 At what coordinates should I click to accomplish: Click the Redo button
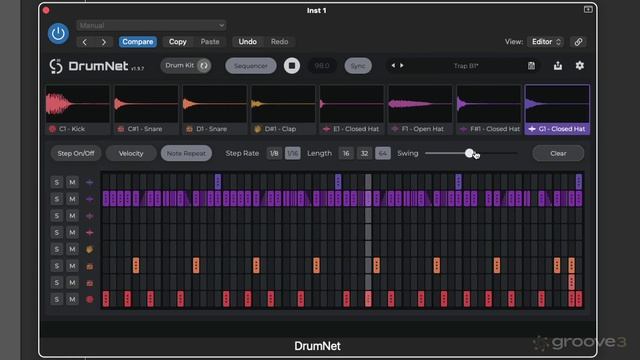coord(280,42)
